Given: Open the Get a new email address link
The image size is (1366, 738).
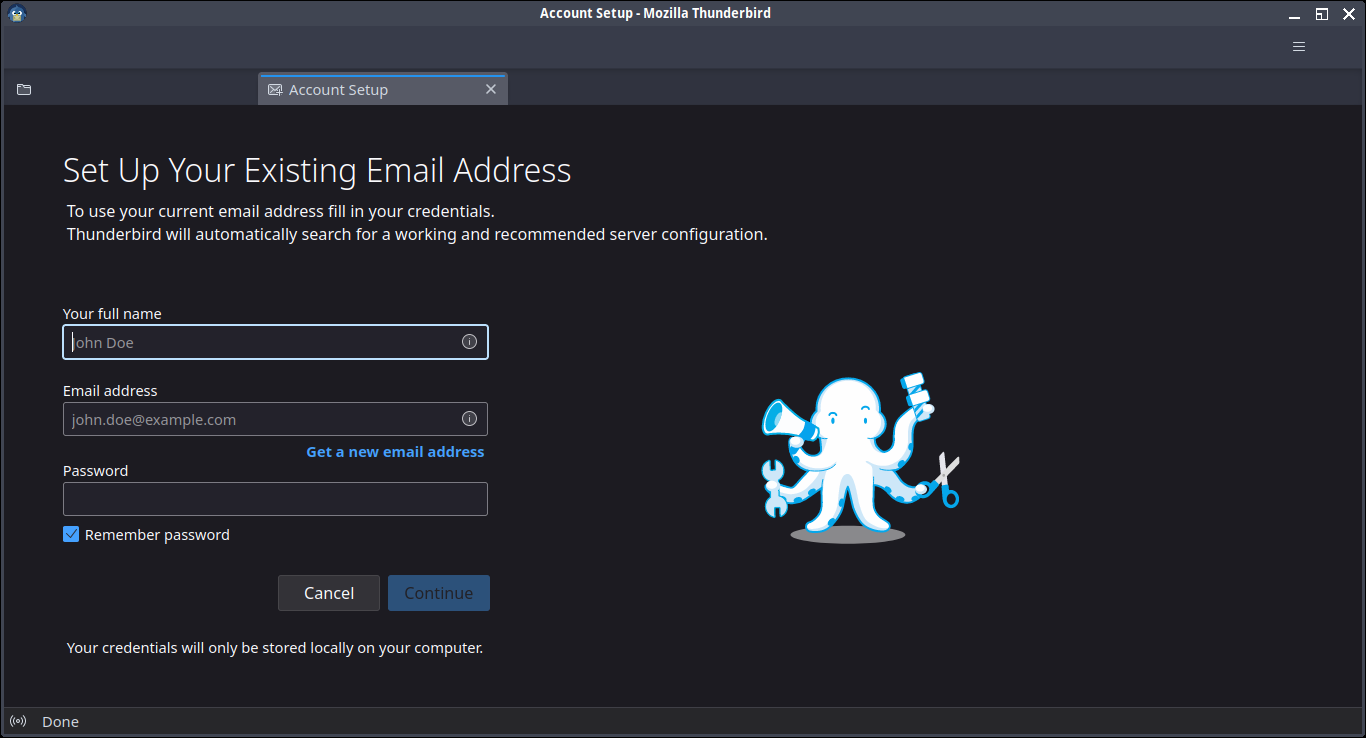Looking at the screenshot, I should [x=395, y=452].
